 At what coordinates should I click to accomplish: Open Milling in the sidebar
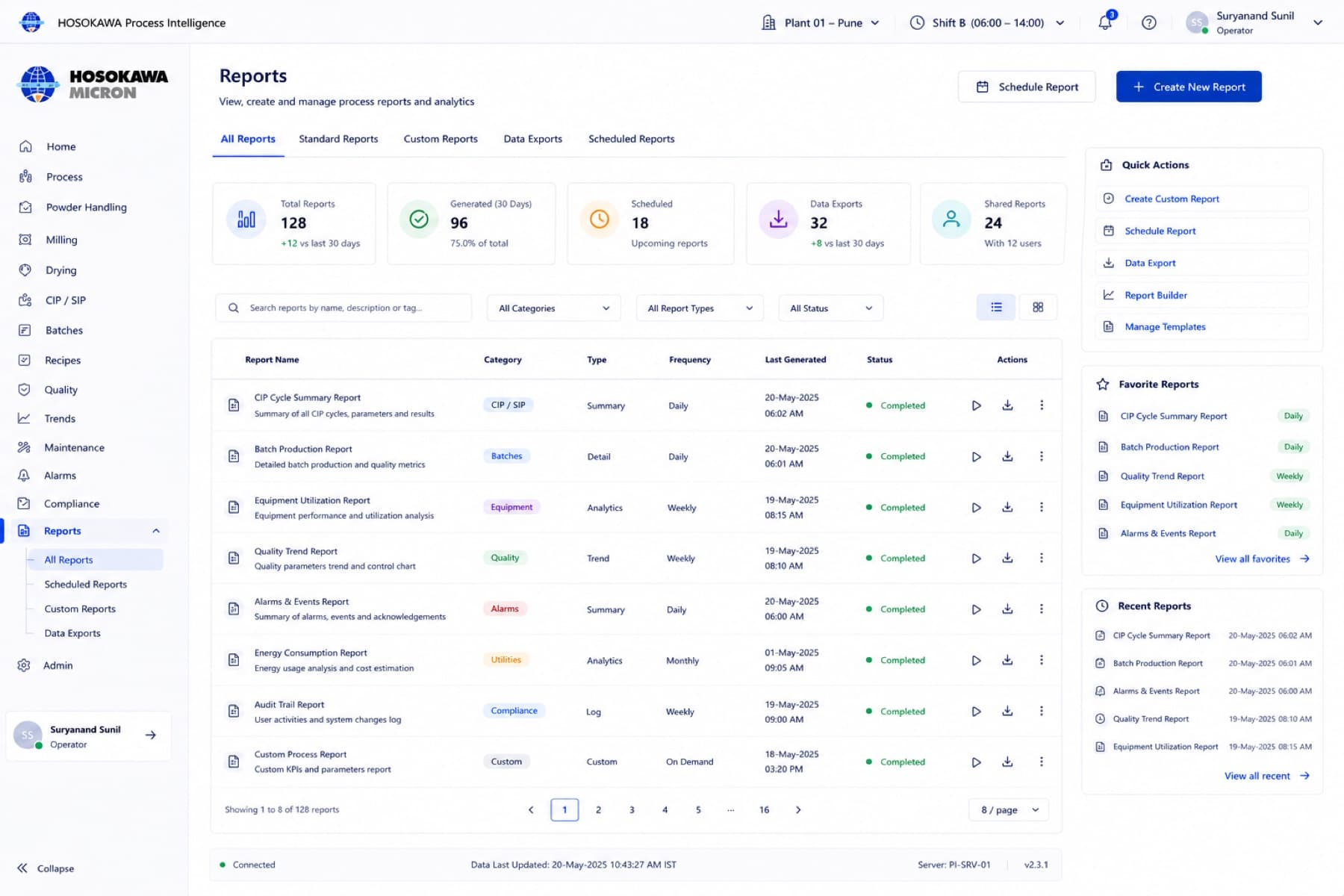click(61, 240)
